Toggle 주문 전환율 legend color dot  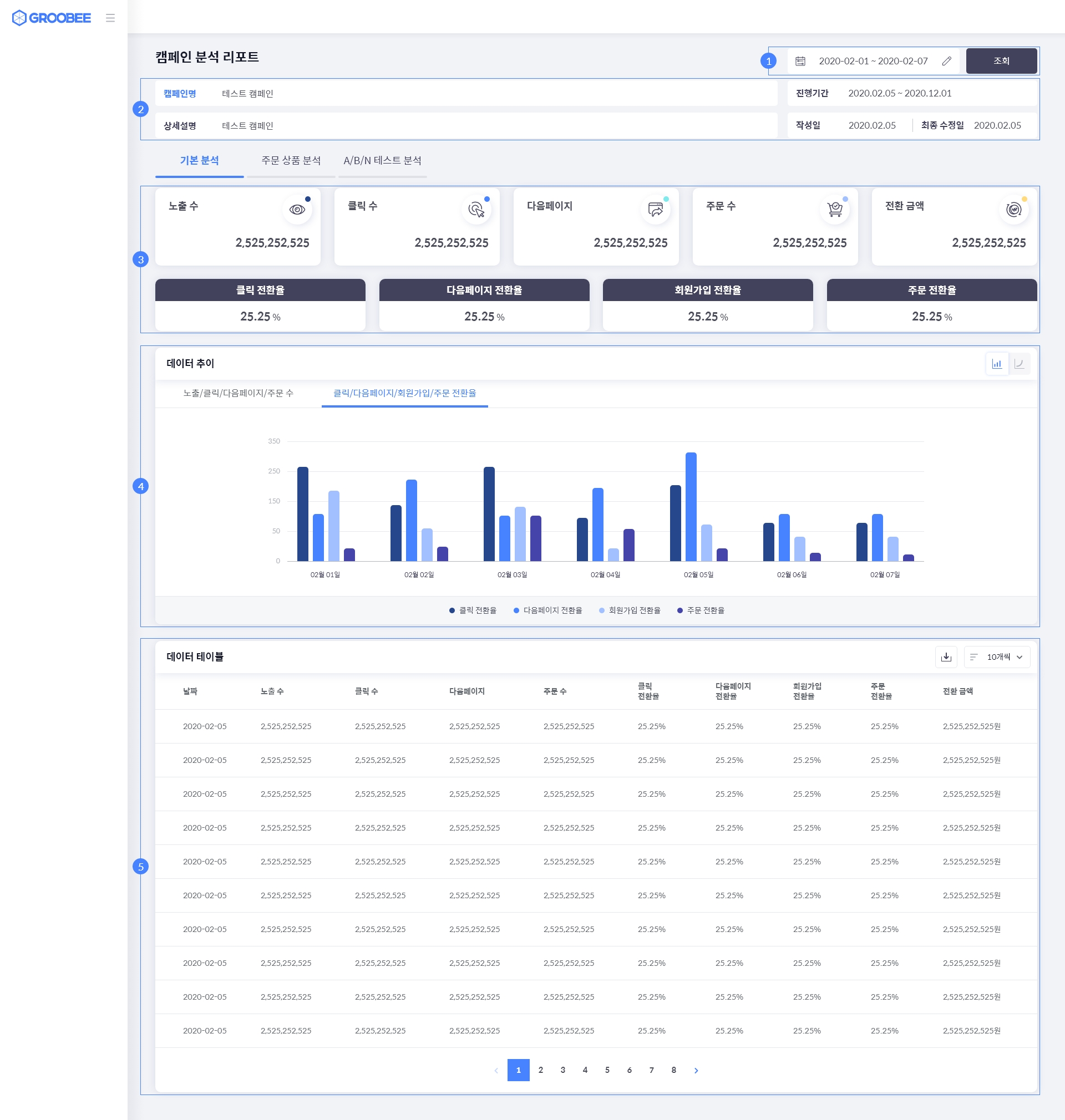[x=679, y=610]
